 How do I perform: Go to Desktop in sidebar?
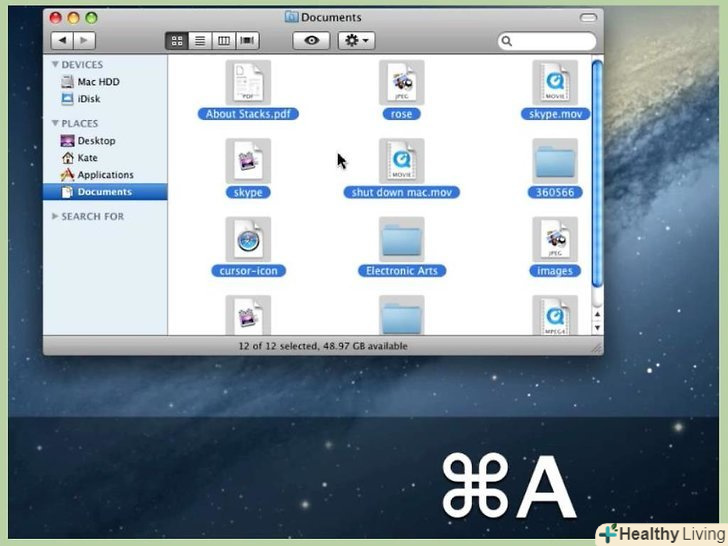pyautogui.click(x=96, y=141)
